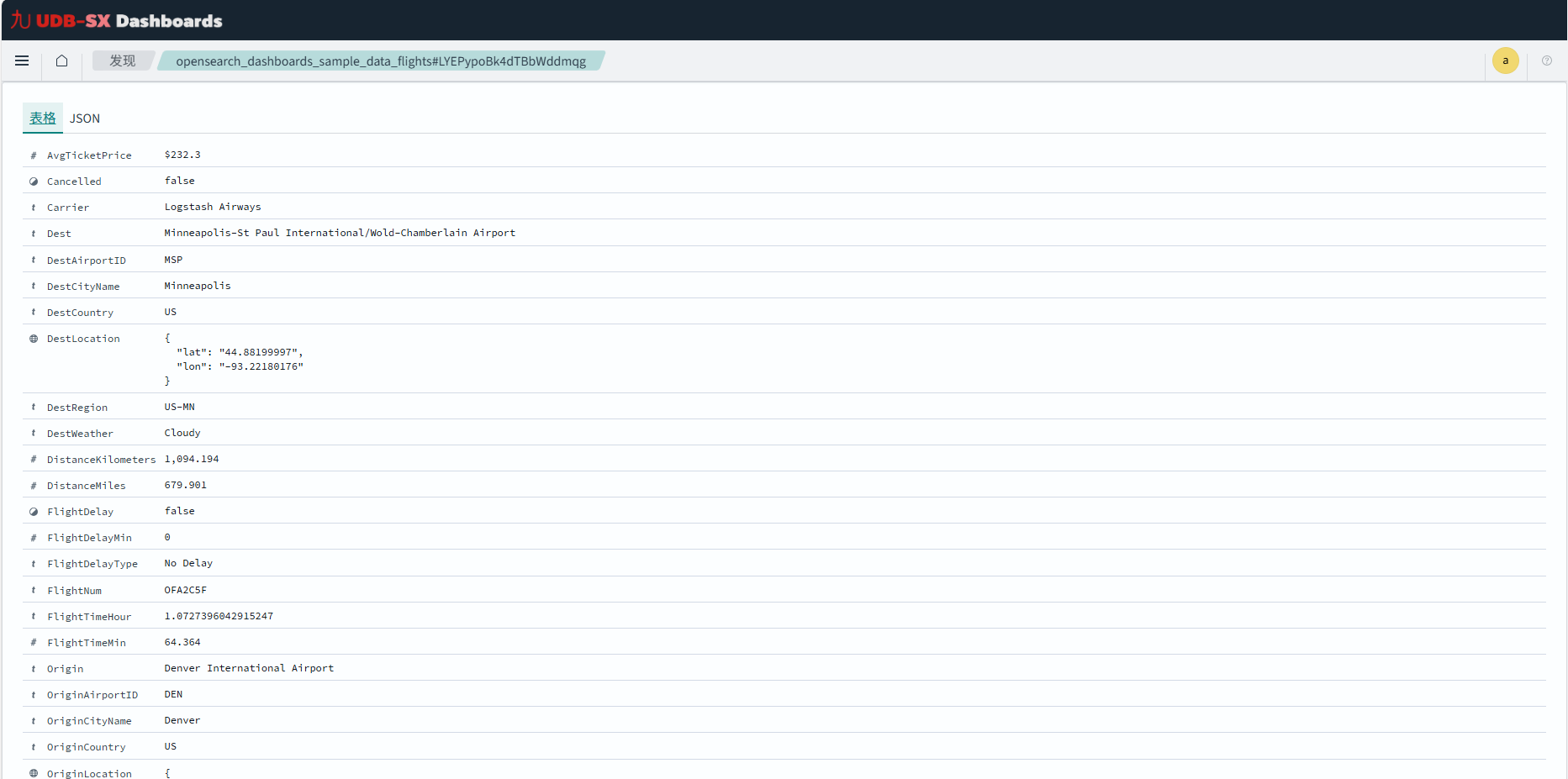
Task: Click the number type icon beside AvgTicketPrice
Action: (x=33, y=155)
